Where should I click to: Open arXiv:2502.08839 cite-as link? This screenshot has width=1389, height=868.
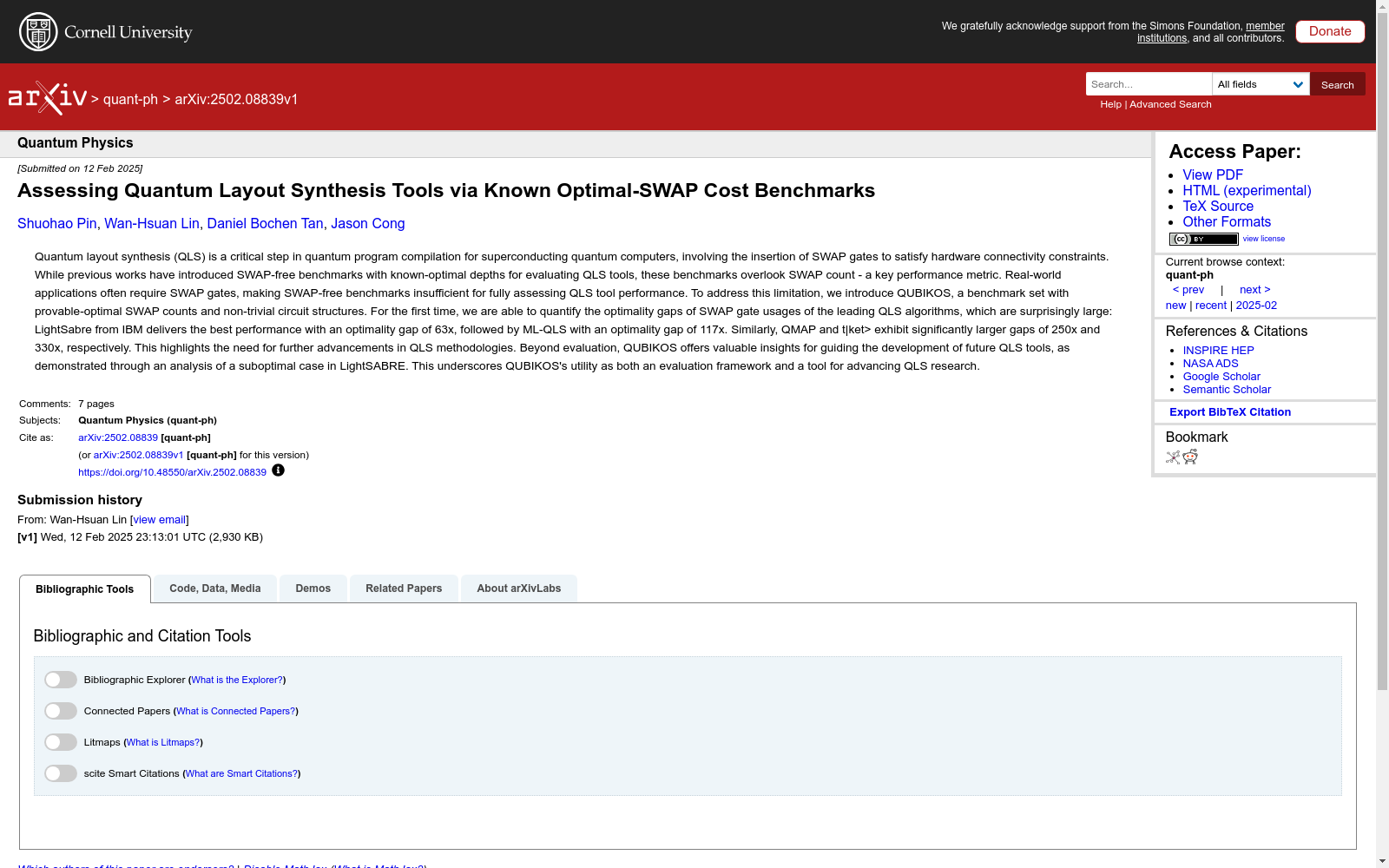pos(118,437)
